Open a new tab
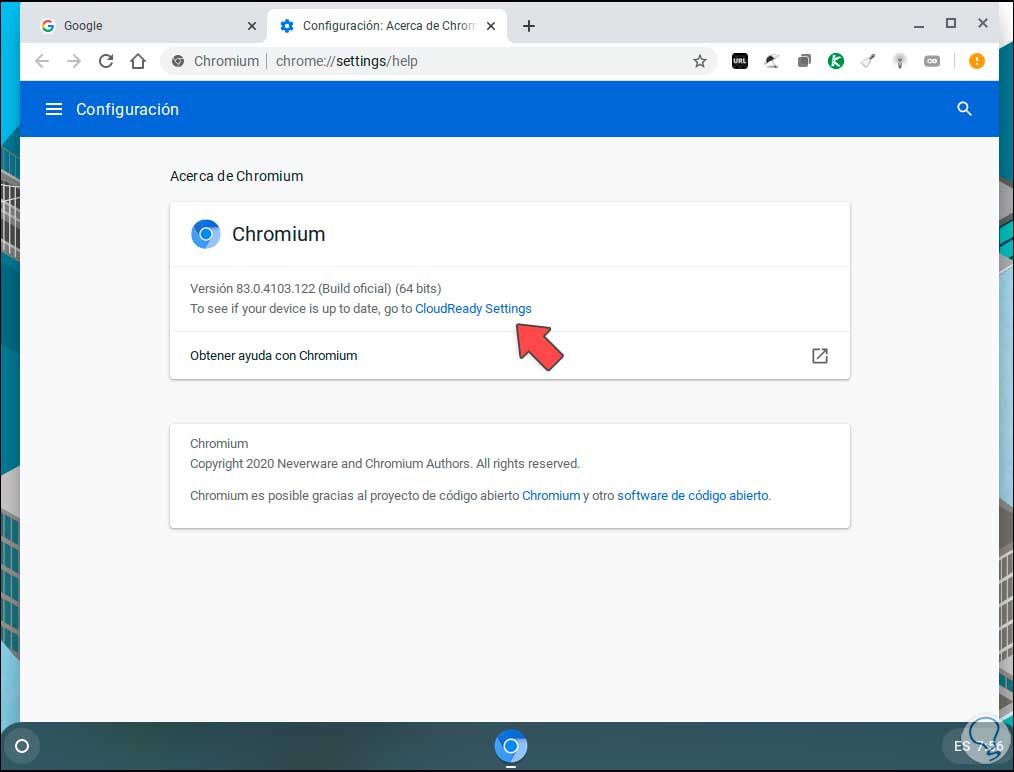 (528, 26)
